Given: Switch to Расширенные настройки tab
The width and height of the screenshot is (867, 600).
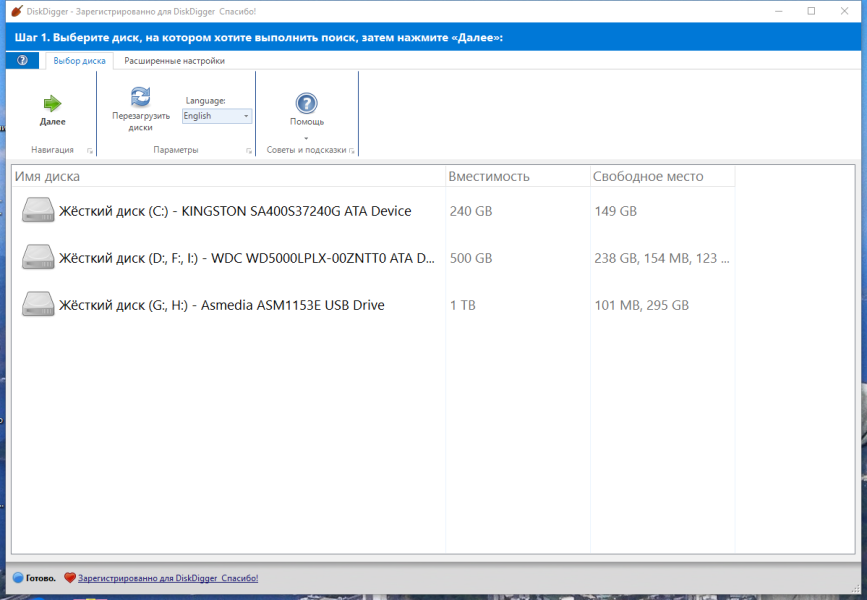Looking at the screenshot, I should click(174, 61).
